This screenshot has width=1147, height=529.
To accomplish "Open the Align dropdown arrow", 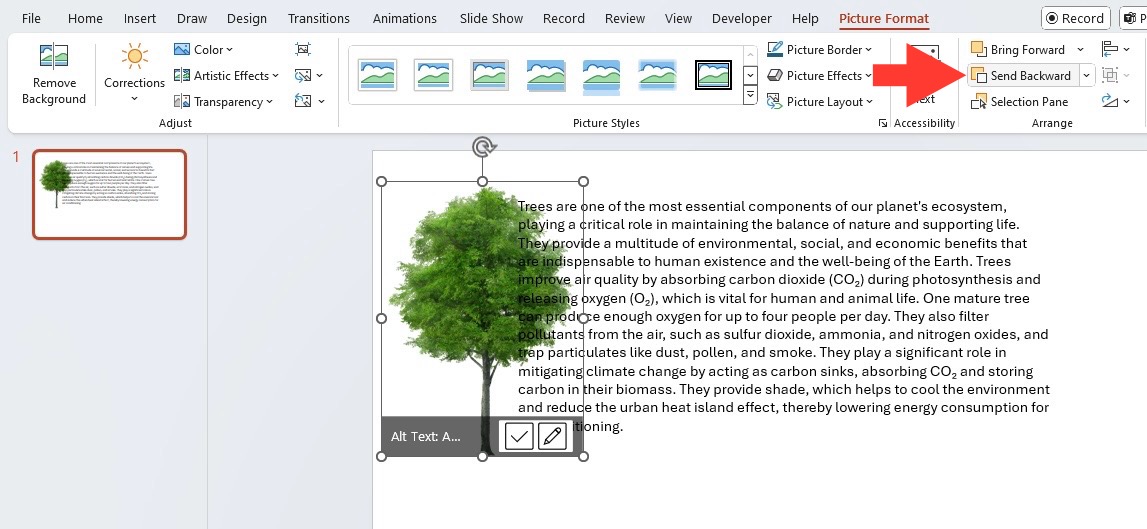I will (1127, 50).
